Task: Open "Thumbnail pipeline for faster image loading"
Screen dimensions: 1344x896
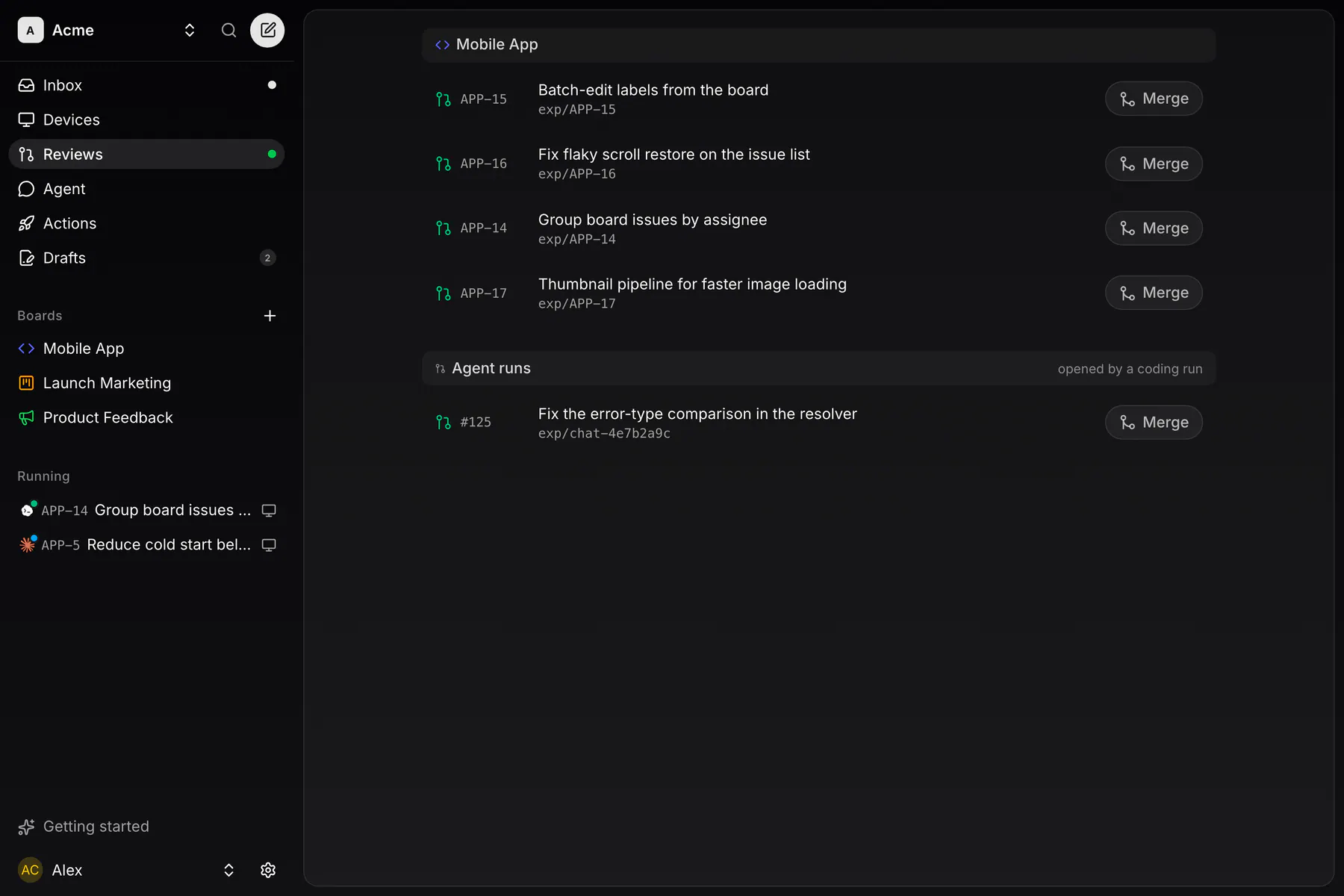Action: tap(692, 284)
